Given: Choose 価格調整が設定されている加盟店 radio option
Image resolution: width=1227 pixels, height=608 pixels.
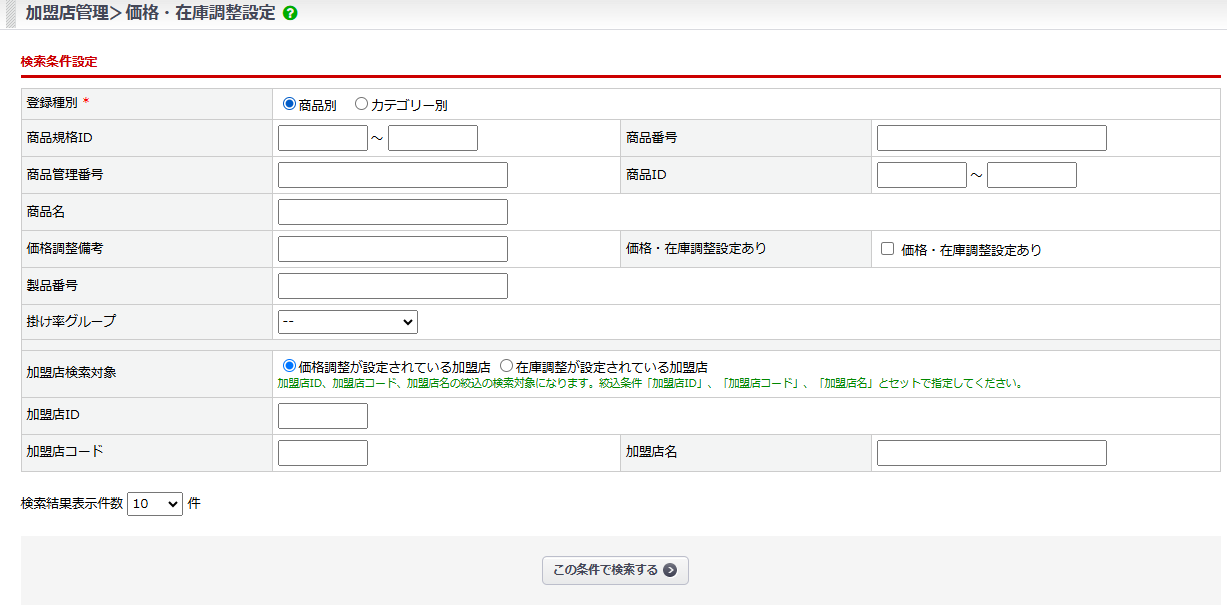Looking at the screenshot, I should coord(290,366).
